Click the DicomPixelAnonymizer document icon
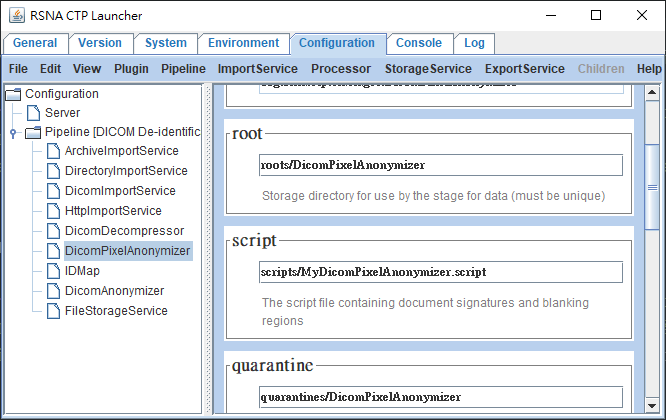666x420 pixels. point(53,251)
